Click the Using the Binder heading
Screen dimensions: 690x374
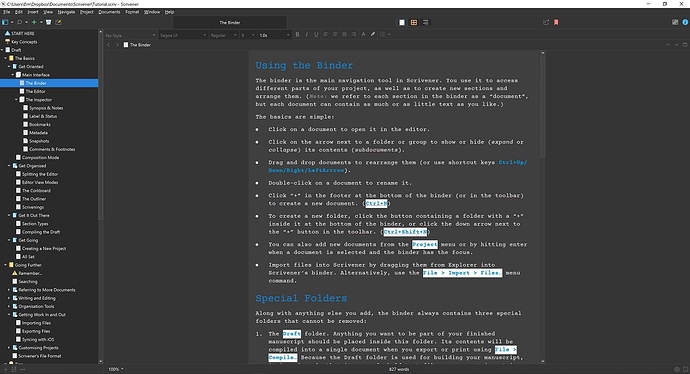[x=304, y=66]
